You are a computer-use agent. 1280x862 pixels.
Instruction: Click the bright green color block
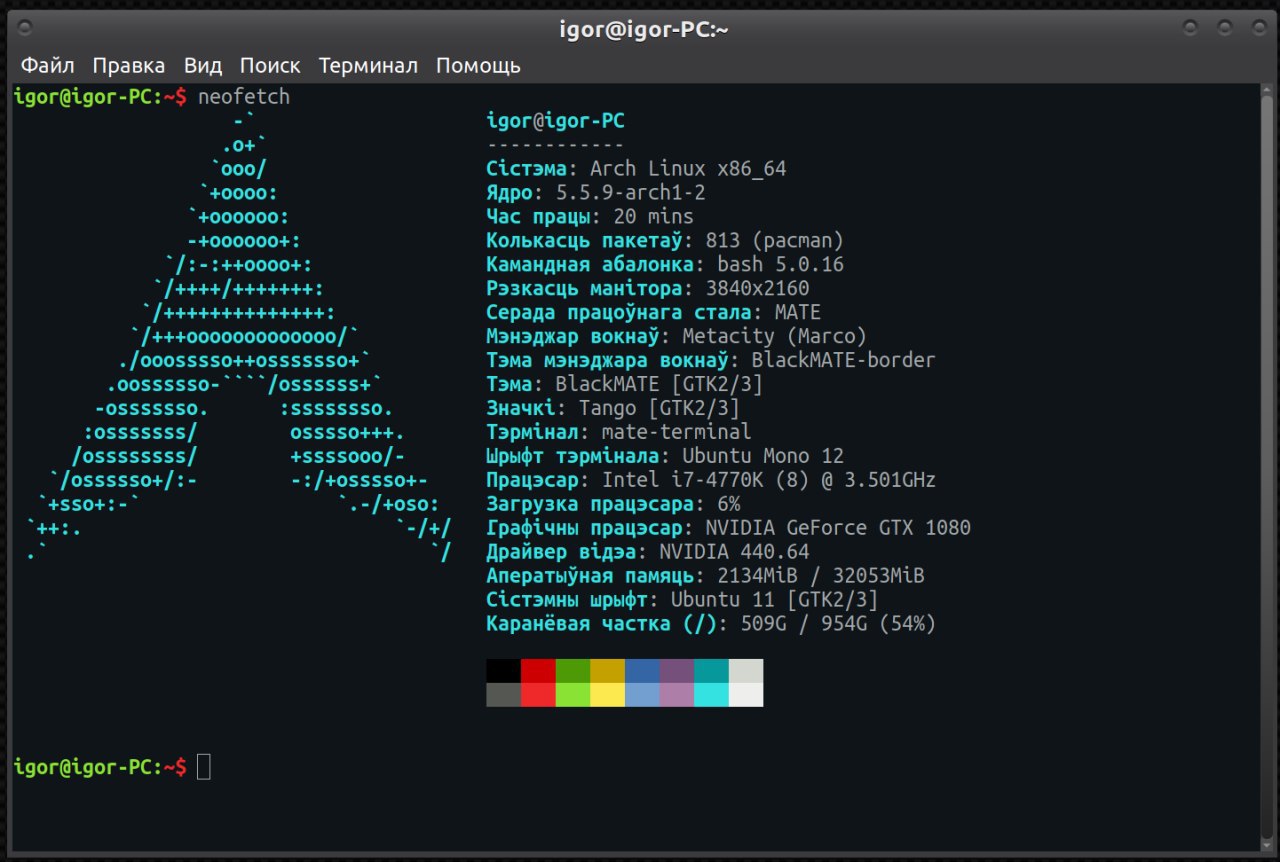tap(573, 695)
